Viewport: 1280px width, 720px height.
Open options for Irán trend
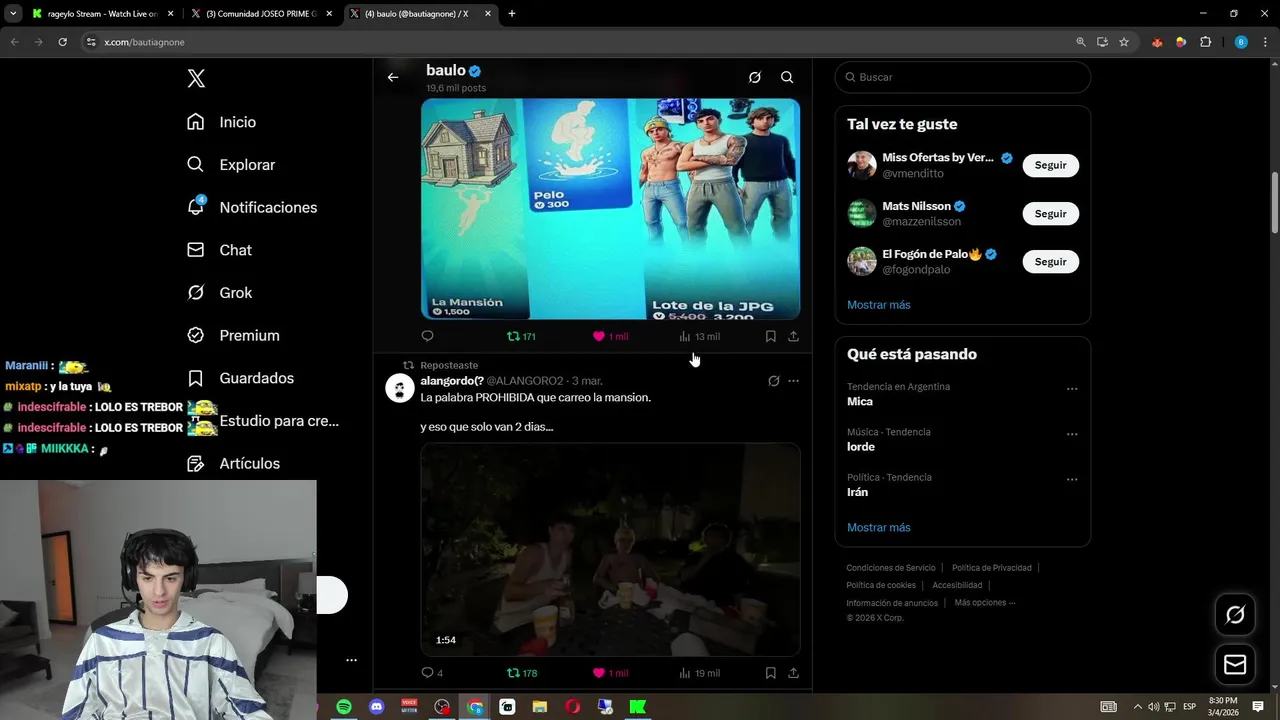coord(1072,480)
